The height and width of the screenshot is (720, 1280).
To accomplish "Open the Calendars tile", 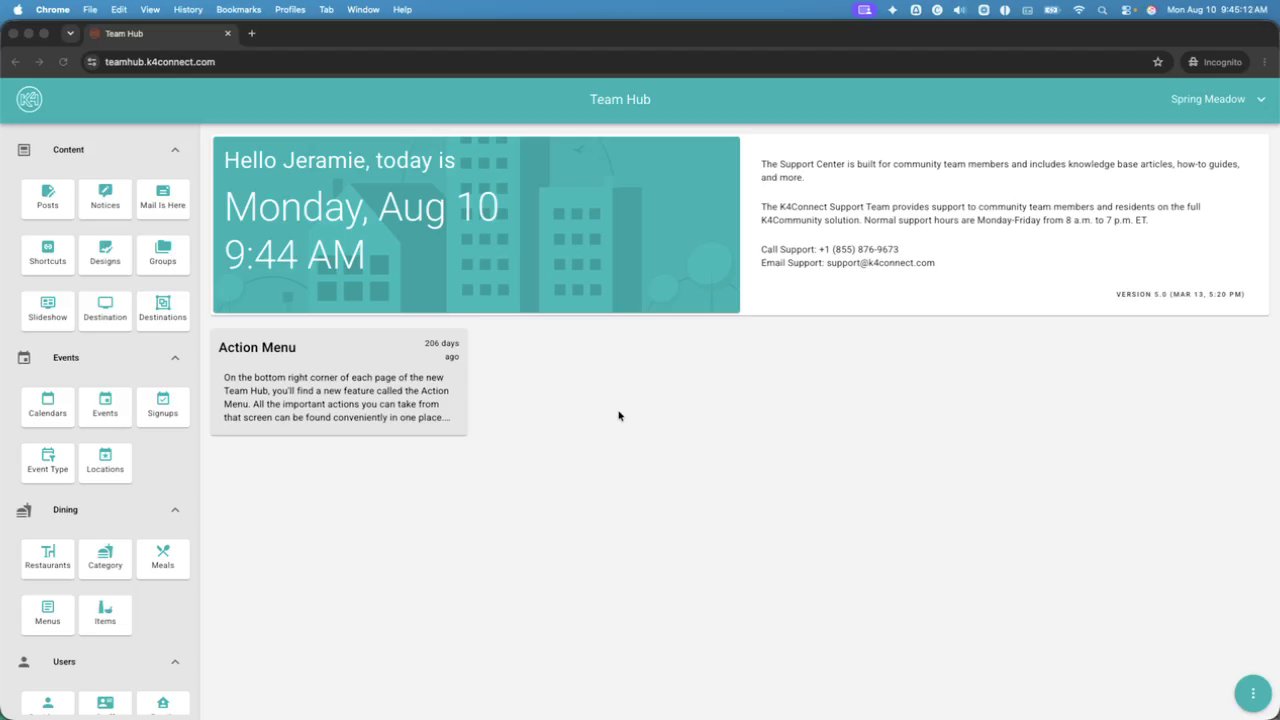I will pyautogui.click(x=48, y=406).
